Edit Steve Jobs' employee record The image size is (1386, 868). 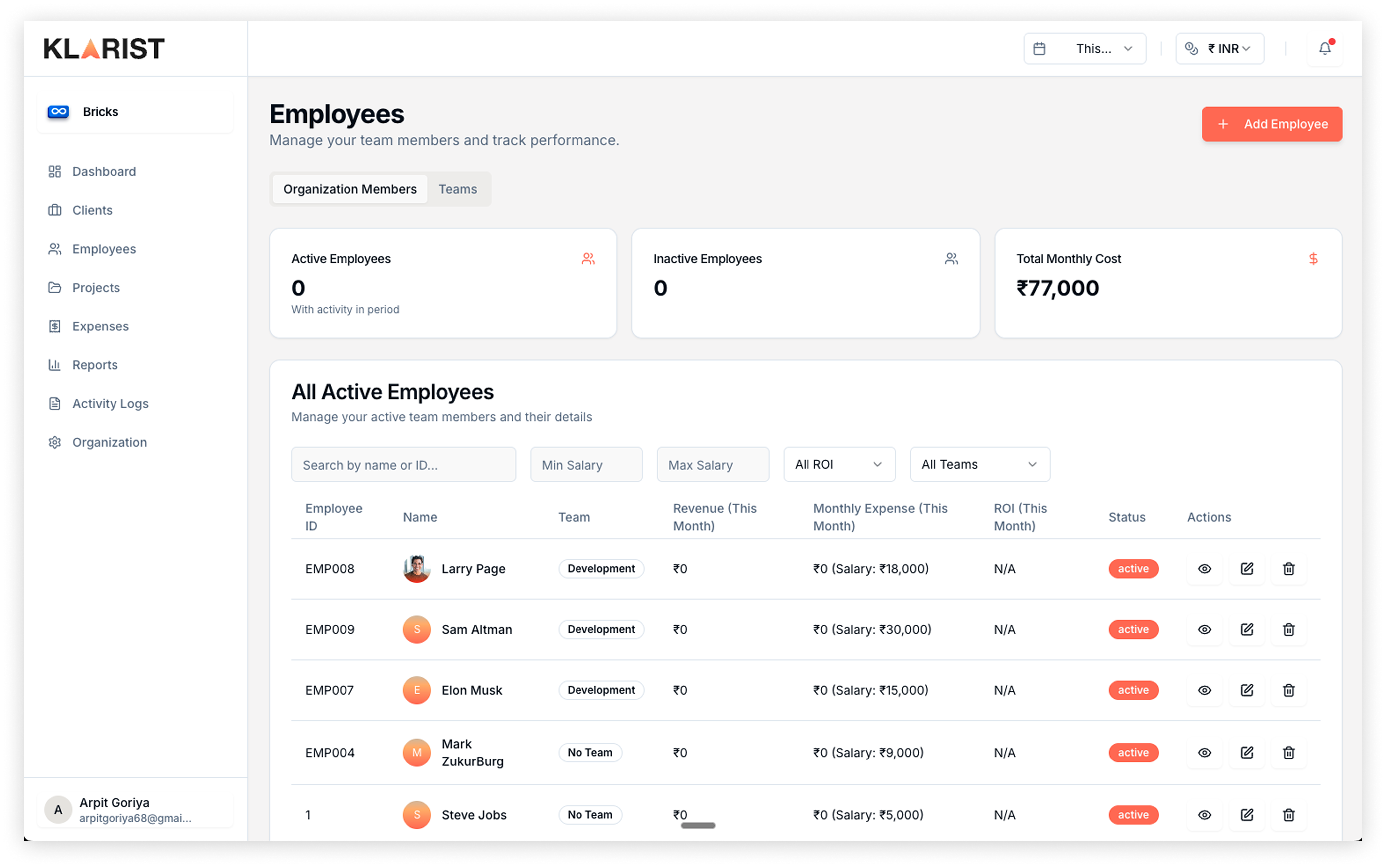[x=1247, y=815]
